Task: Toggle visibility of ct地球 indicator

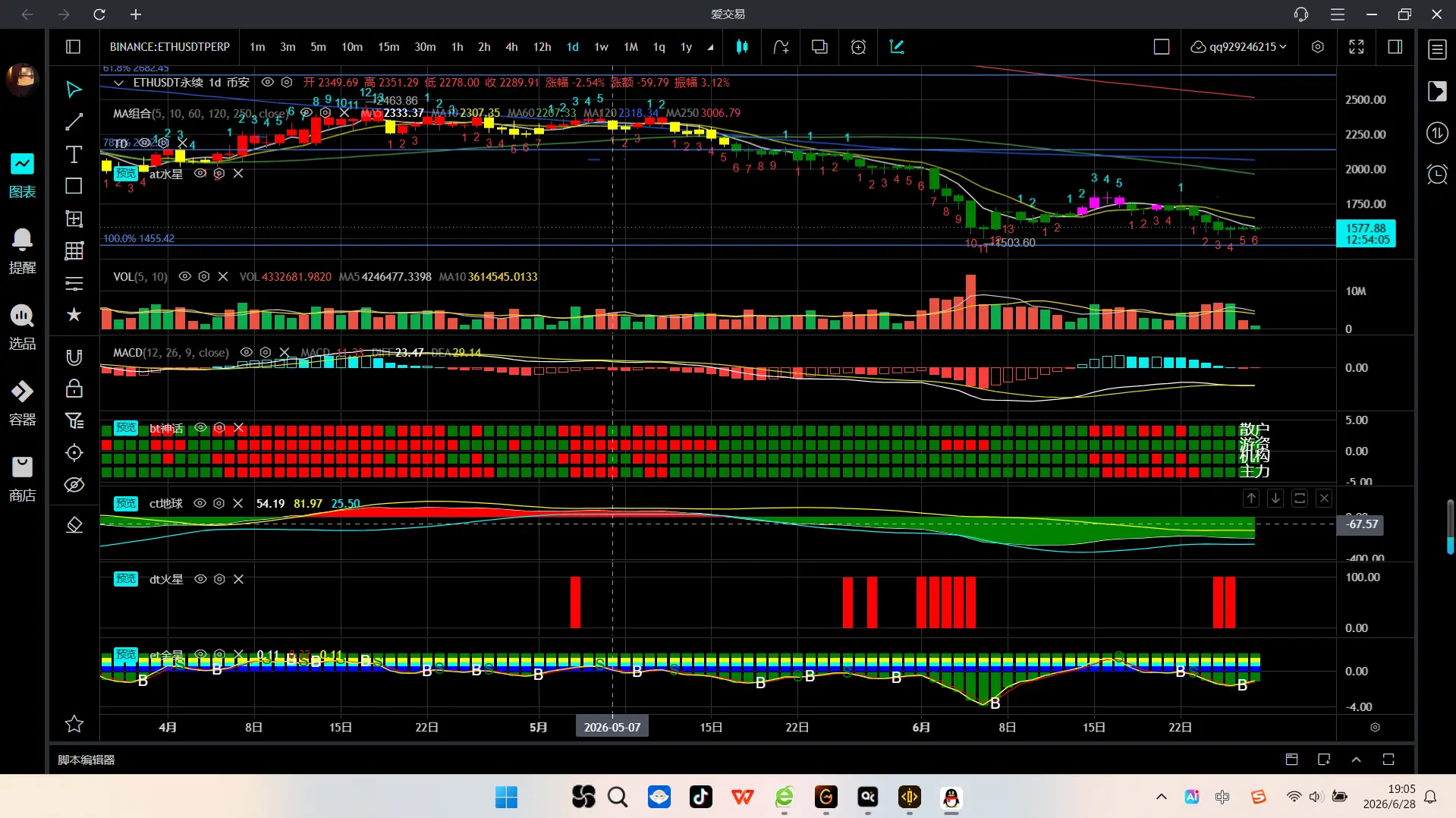Action: click(200, 503)
